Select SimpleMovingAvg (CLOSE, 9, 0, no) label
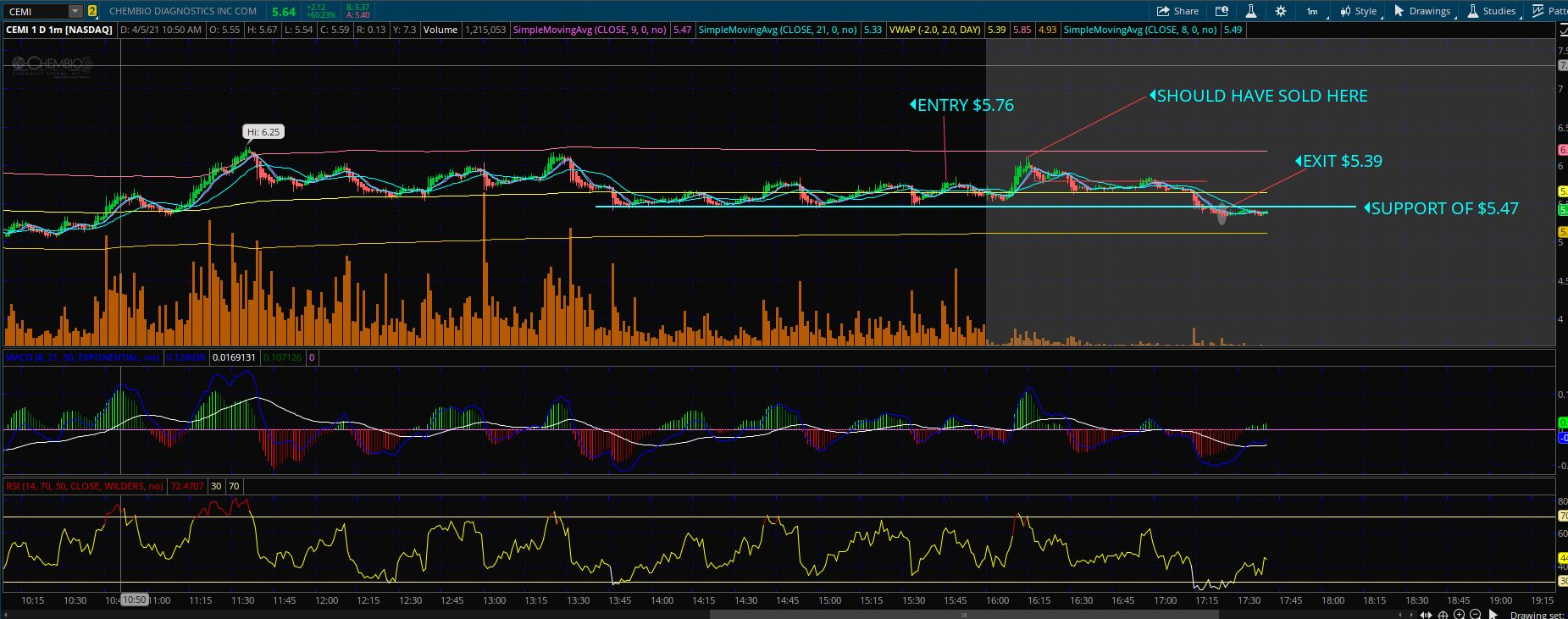The width and height of the screenshot is (1568, 619). coord(590,30)
